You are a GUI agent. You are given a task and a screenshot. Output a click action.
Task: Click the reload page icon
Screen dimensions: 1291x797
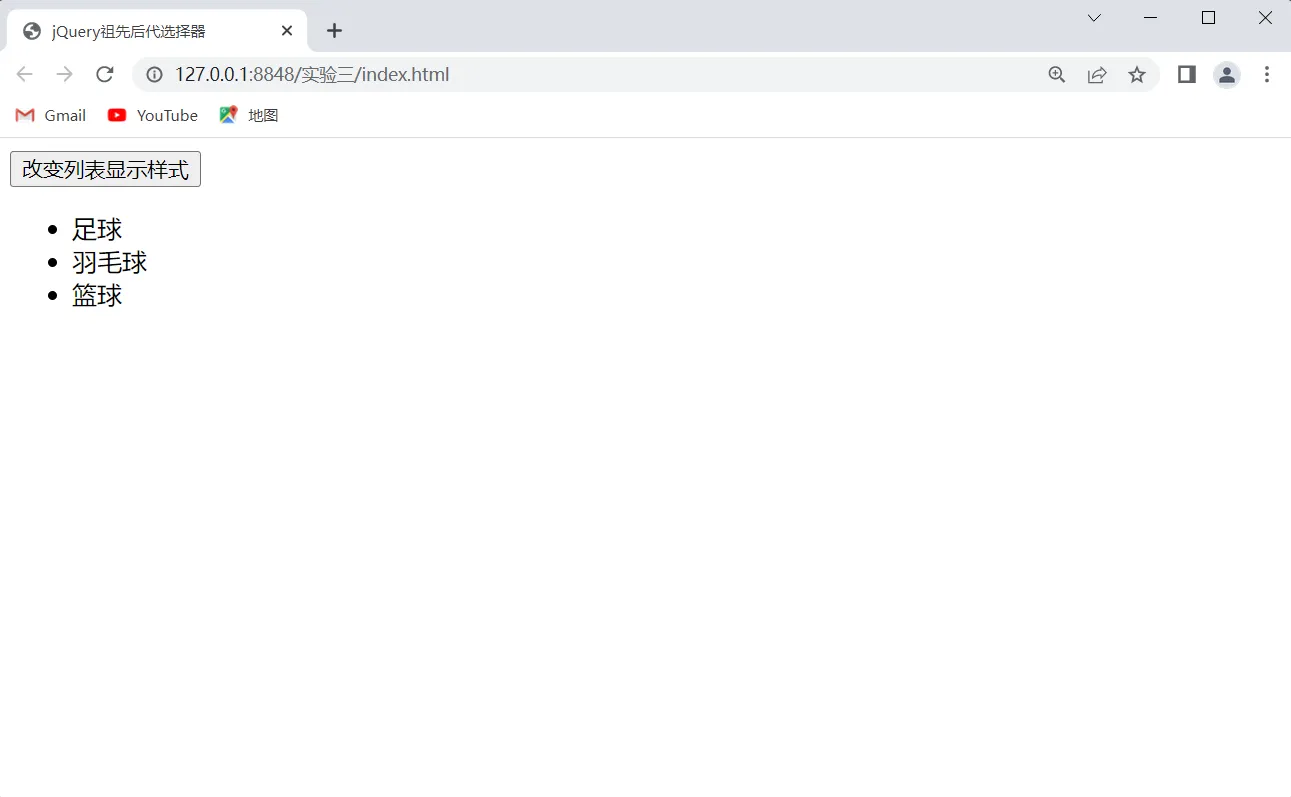104,74
